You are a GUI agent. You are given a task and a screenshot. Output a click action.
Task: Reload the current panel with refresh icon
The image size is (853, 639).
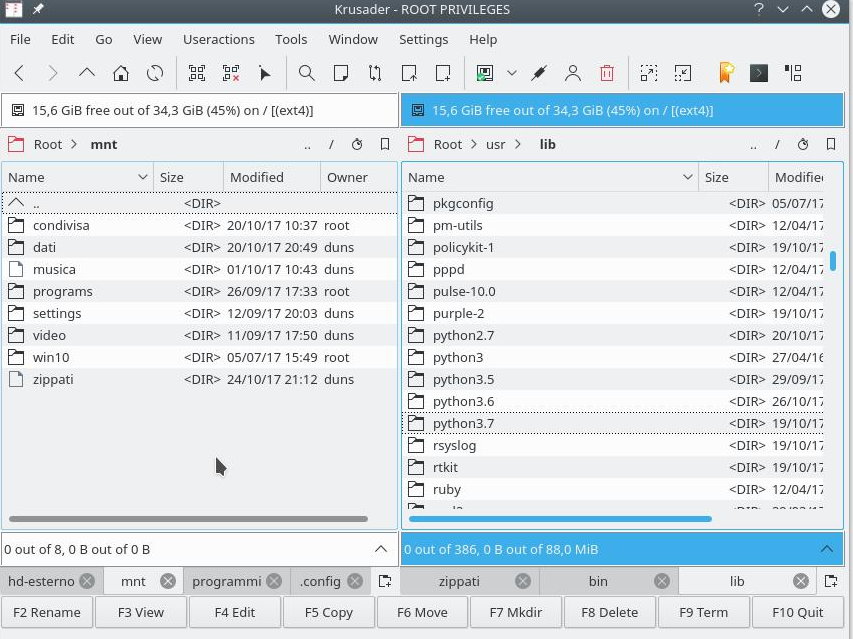tap(155, 73)
